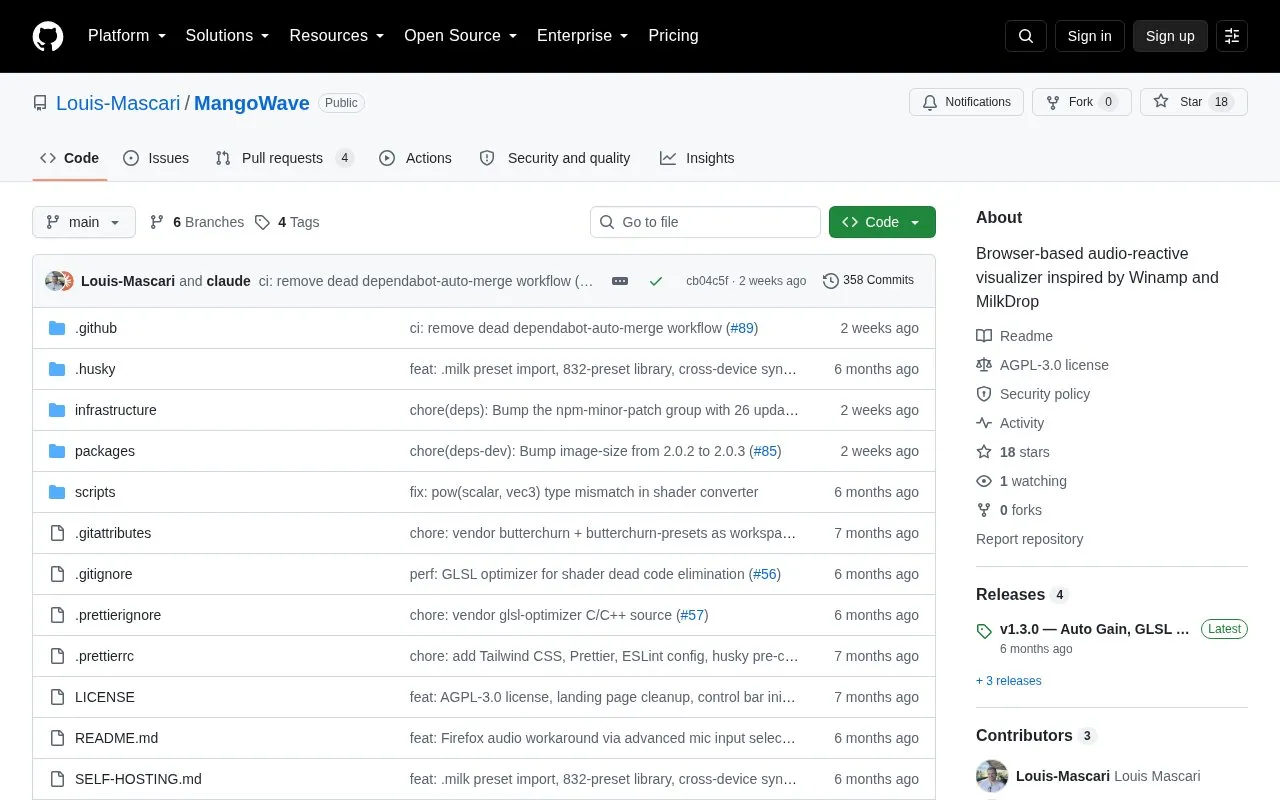Click the commit history clock icon
Viewport: 1280px width, 800px height.
830,281
